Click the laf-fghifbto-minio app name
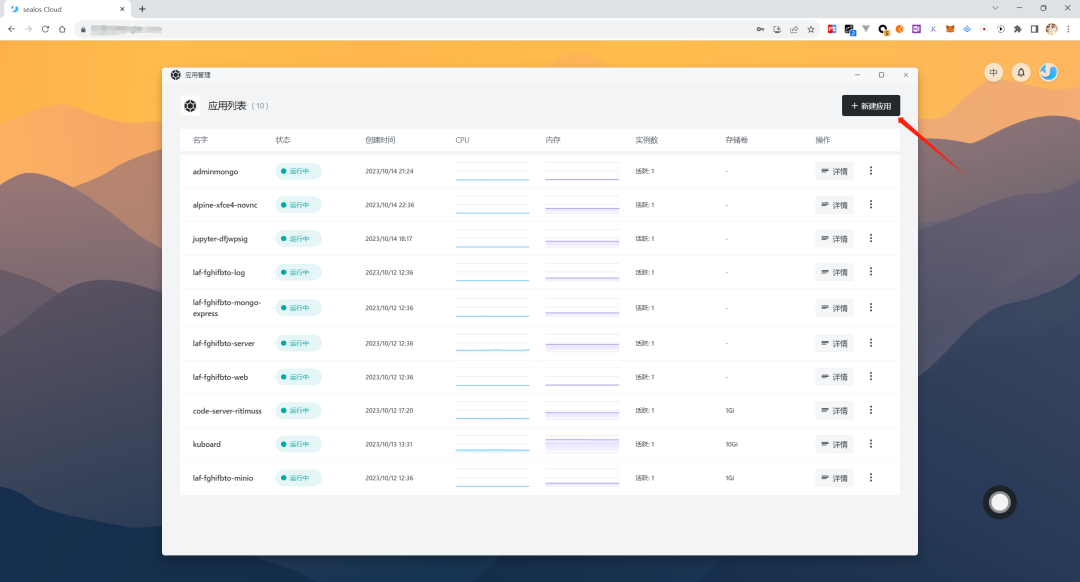Viewport: 1080px width, 582px height. tap(222, 478)
